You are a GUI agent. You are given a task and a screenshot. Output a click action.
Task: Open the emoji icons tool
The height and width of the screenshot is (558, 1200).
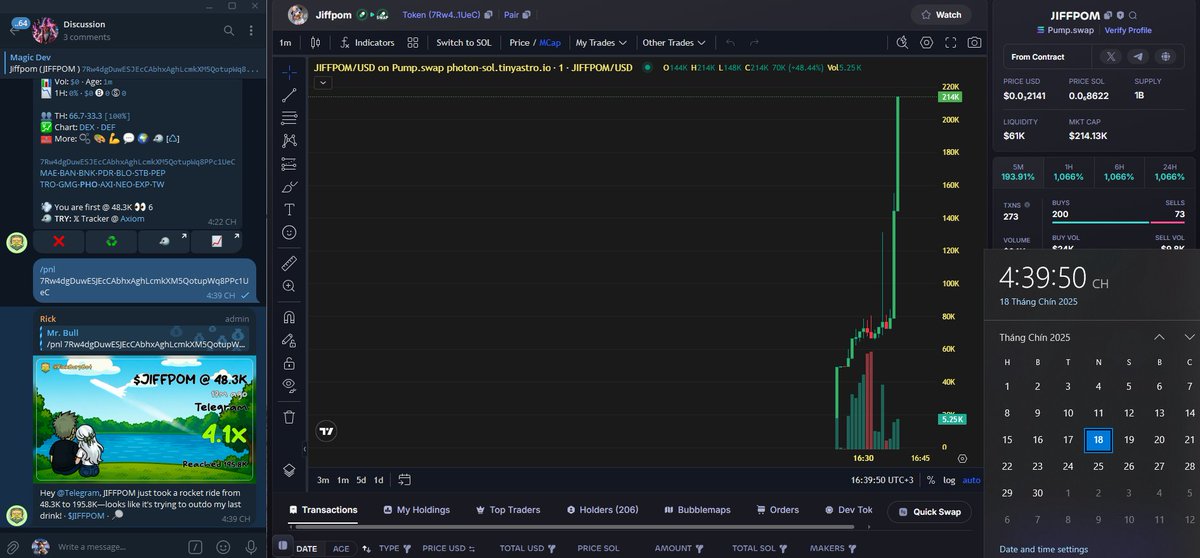[x=289, y=232]
